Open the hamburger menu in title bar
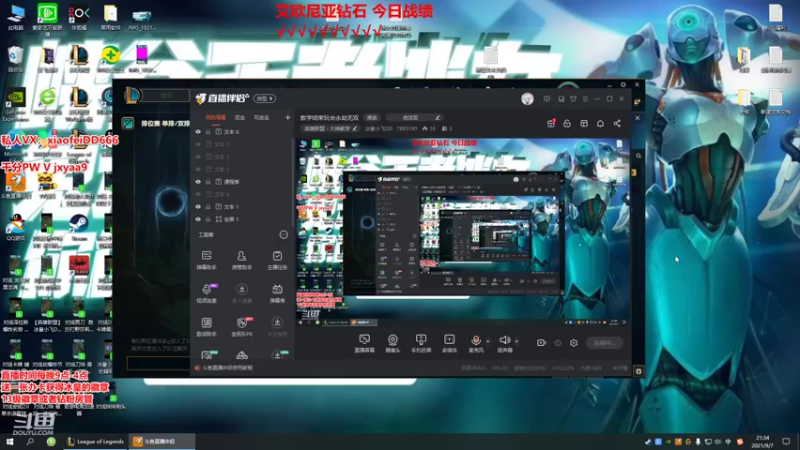This screenshot has width=800, height=450. click(x=585, y=99)
